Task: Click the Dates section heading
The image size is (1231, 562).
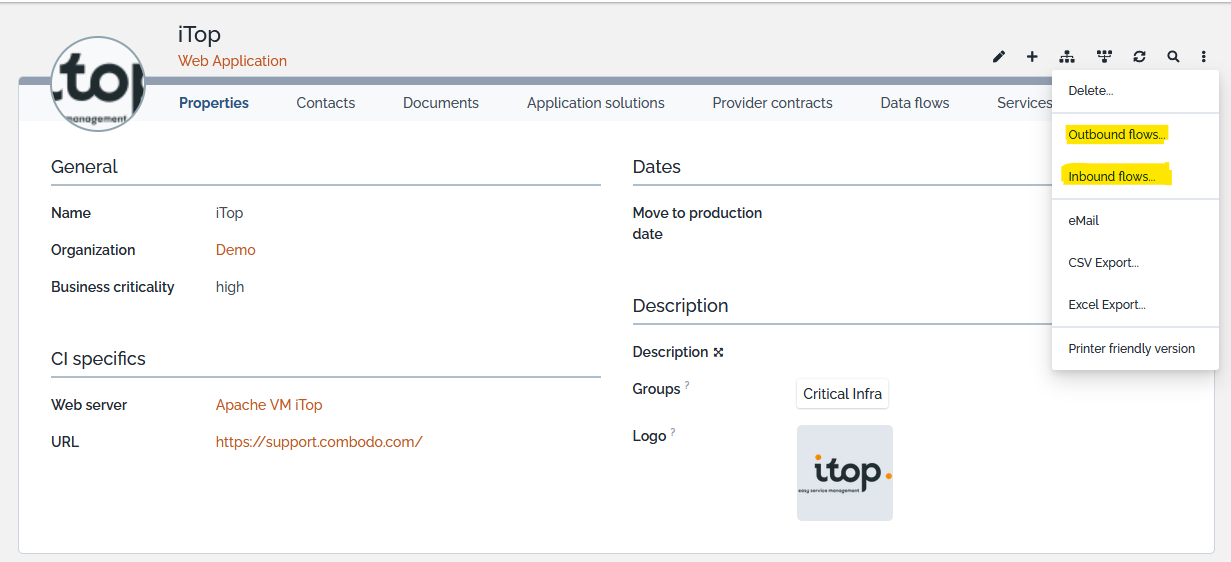Action: 657,167
